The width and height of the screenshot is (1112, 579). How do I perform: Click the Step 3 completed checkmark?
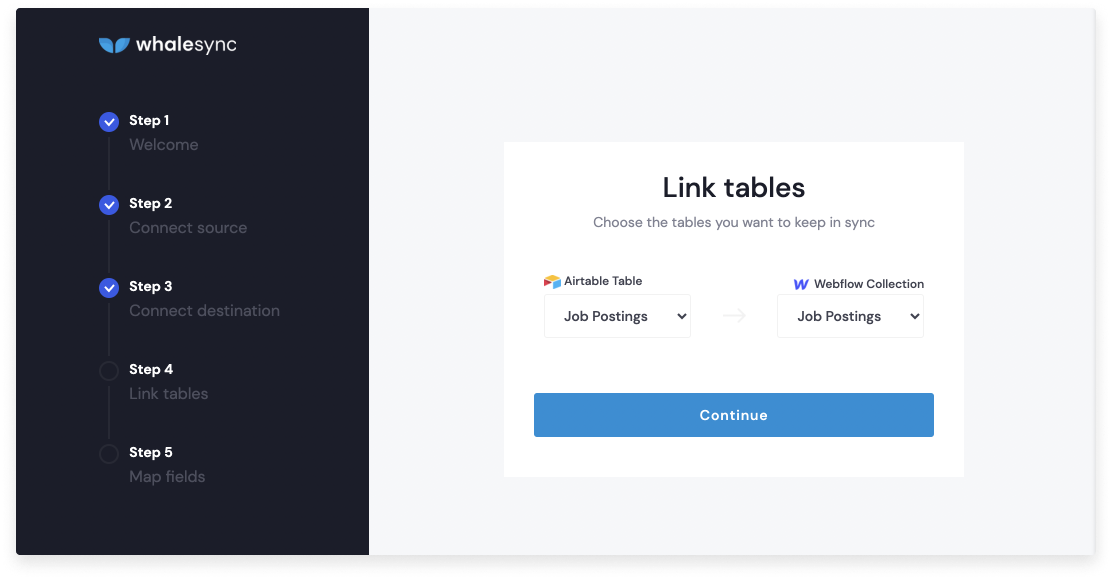point(109,288)
